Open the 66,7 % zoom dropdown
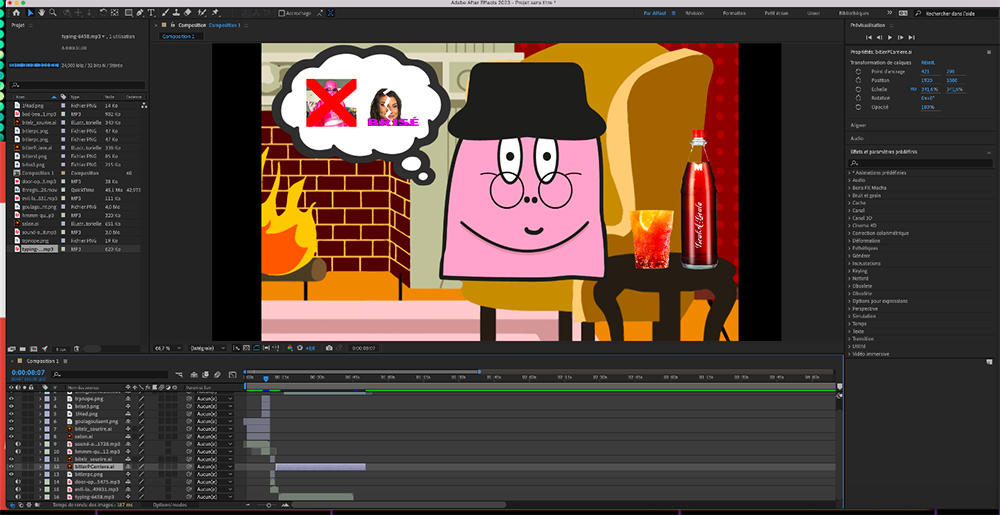The height and width of the screenshot is (515, 1000). (x=167, y=348)
